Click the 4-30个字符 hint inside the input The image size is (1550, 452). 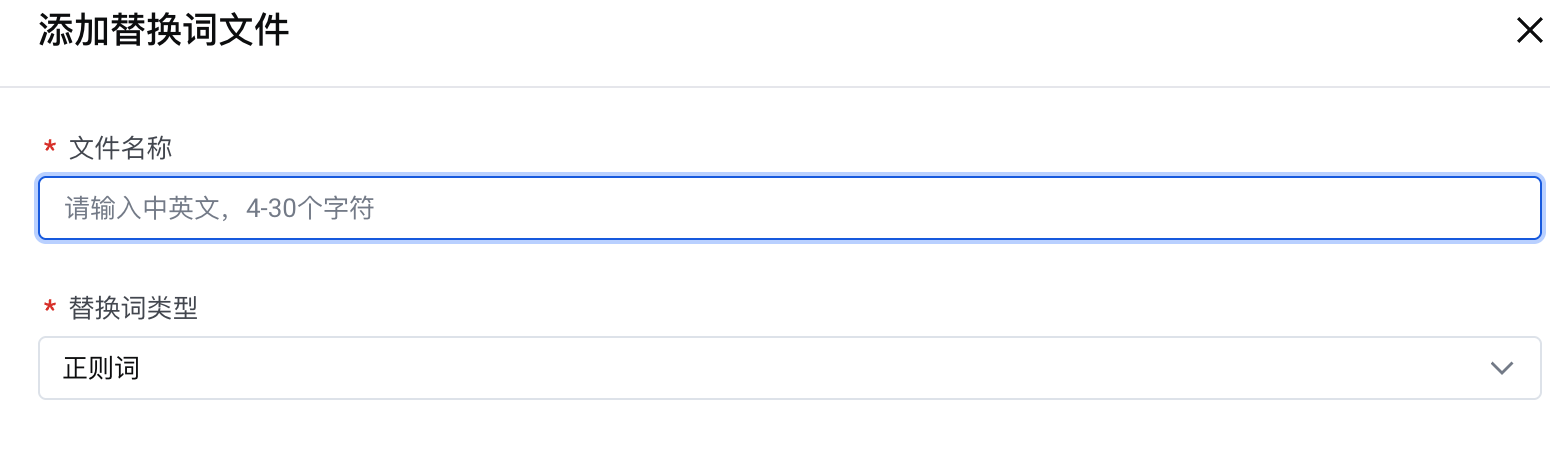click(x=310, y=208)
